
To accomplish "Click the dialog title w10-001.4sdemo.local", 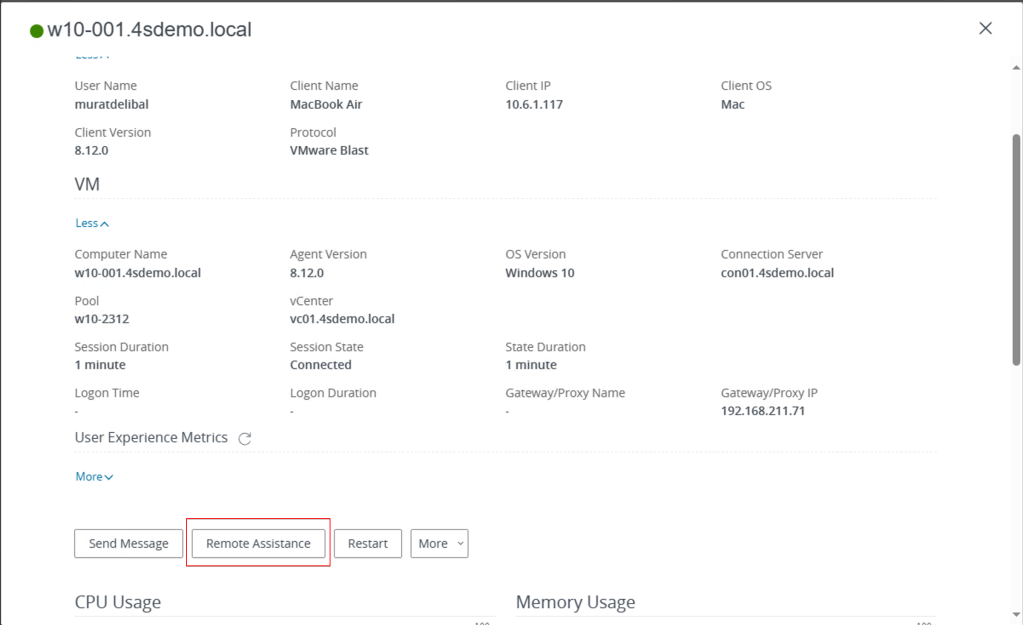I will tap(149, 30).
